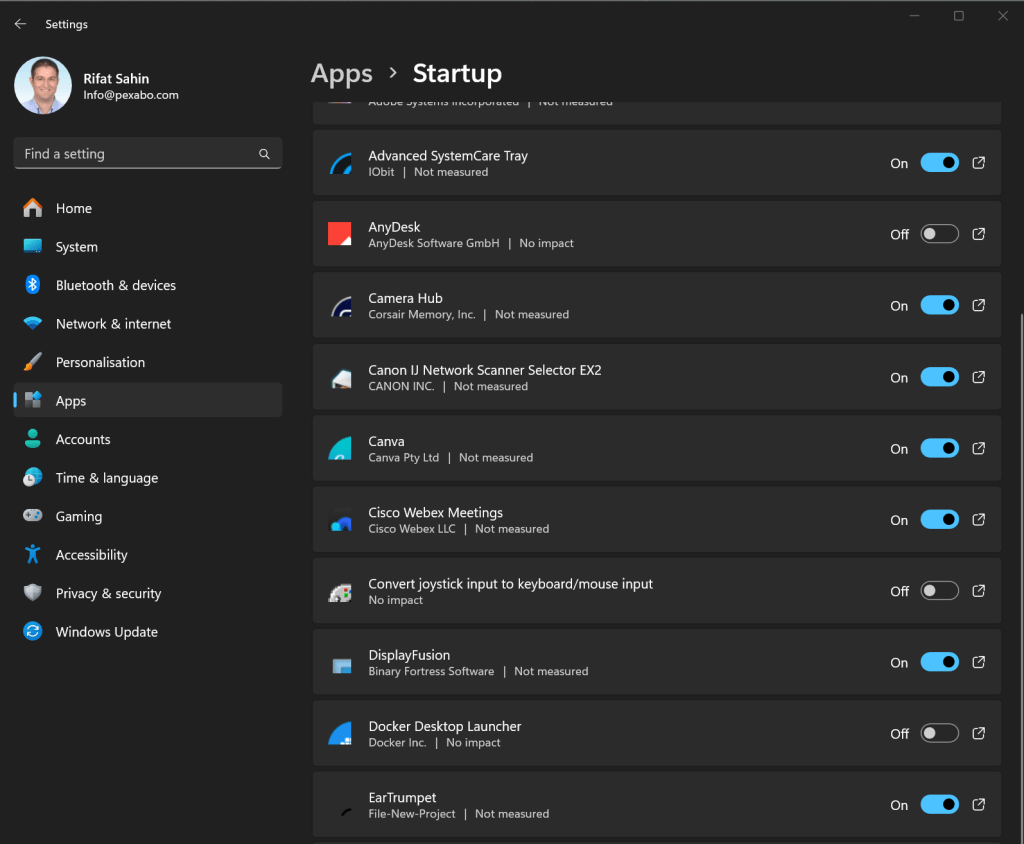Screen dimensions: 1024x844
Task: Open file location link for AnyDesk
Action: (x=978, y=234)
